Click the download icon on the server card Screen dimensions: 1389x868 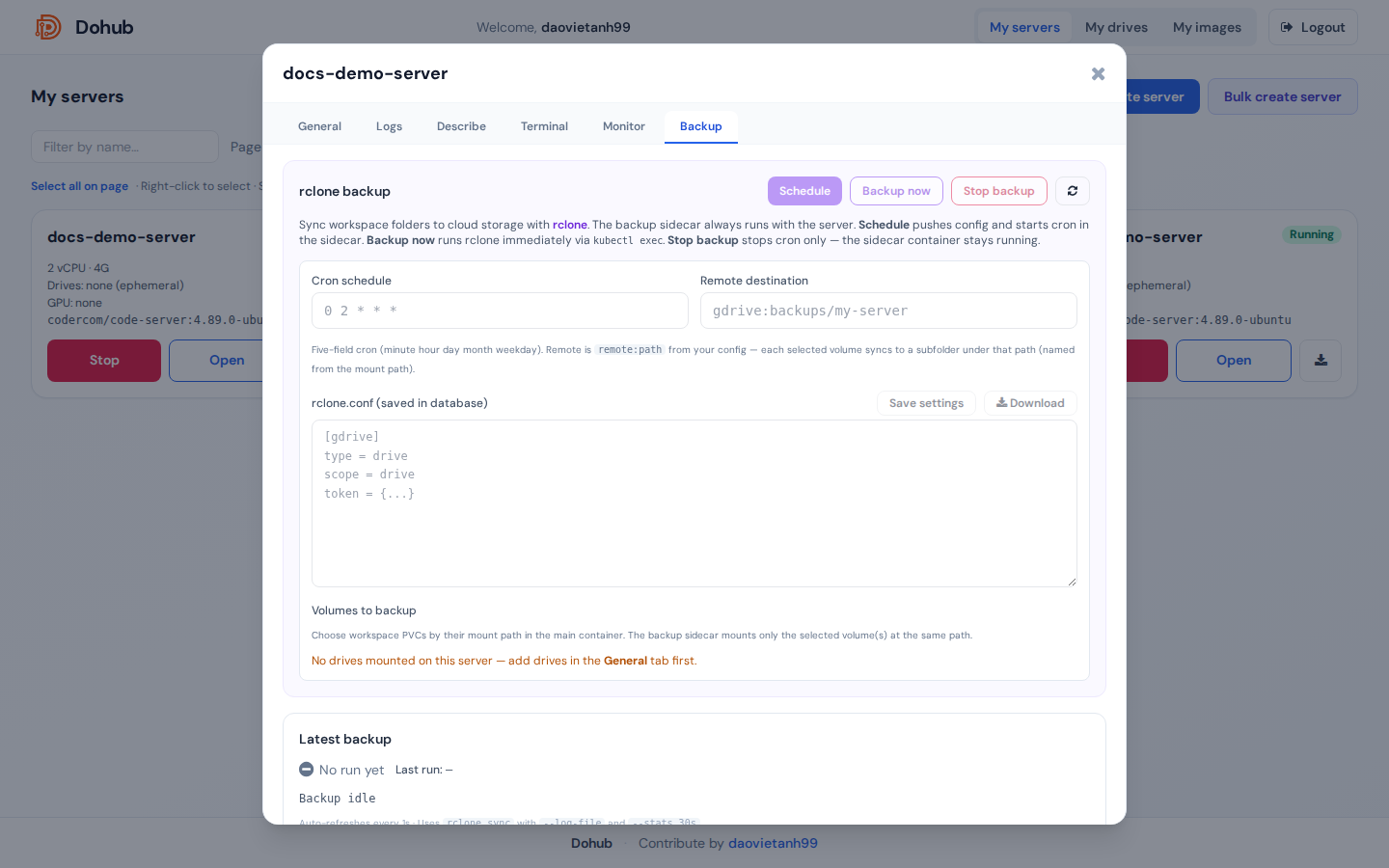1321,361
